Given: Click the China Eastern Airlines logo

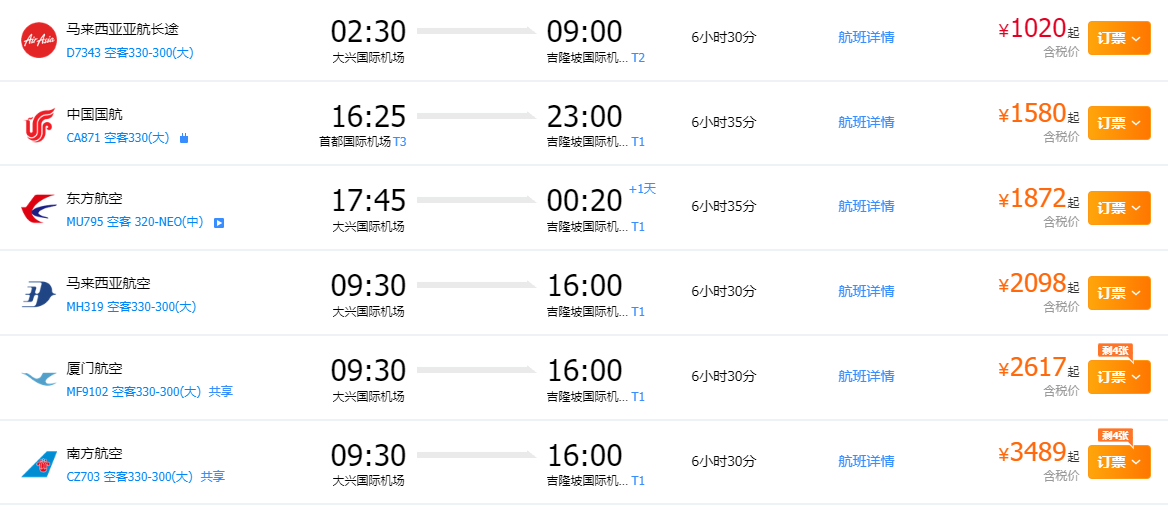Looking at the screenshot, I should [x=38, y=209].
